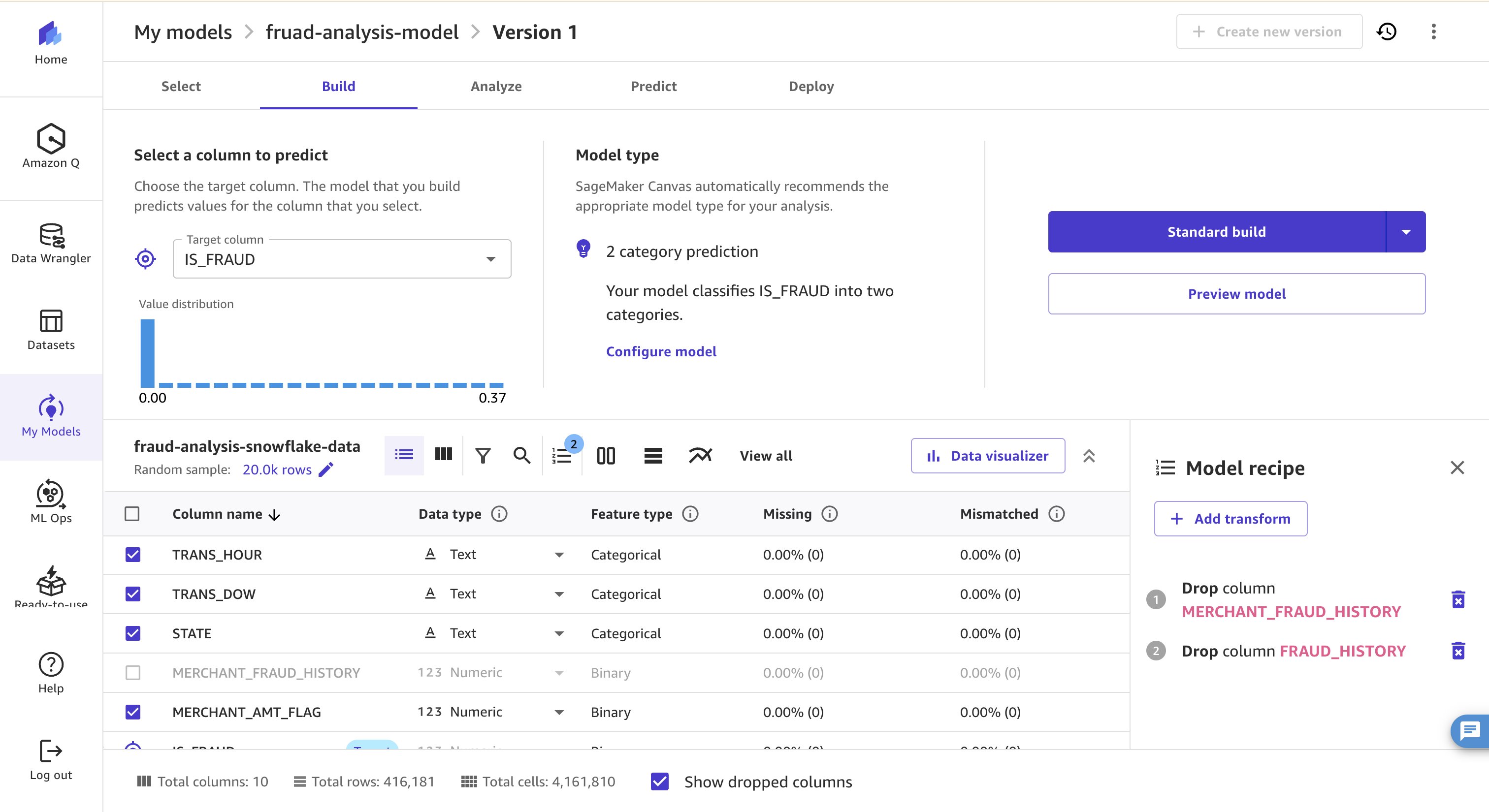Image resolution: width=1489 pixels, height=812 pixels.
Task: Show info about Mismatched column
Action: click(x=1057, y=514)
